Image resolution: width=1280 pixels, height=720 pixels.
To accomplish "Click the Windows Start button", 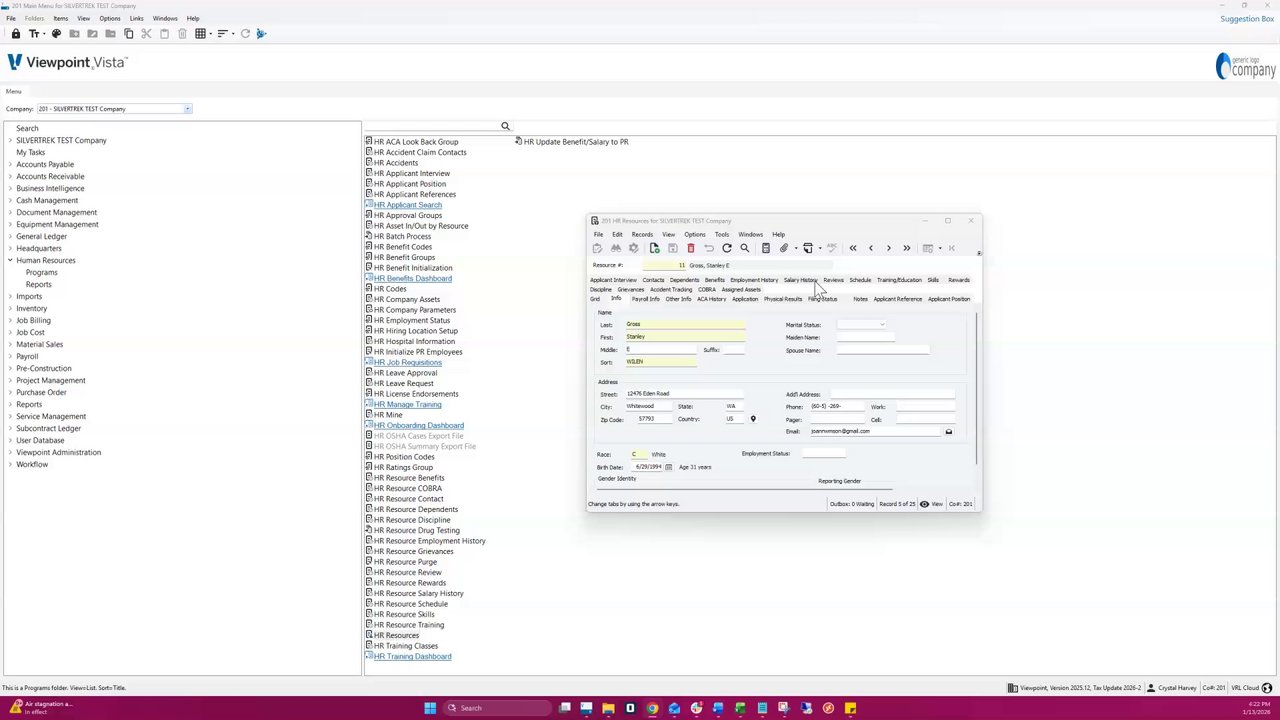I will pyautogui.click(x=430, y=708).
